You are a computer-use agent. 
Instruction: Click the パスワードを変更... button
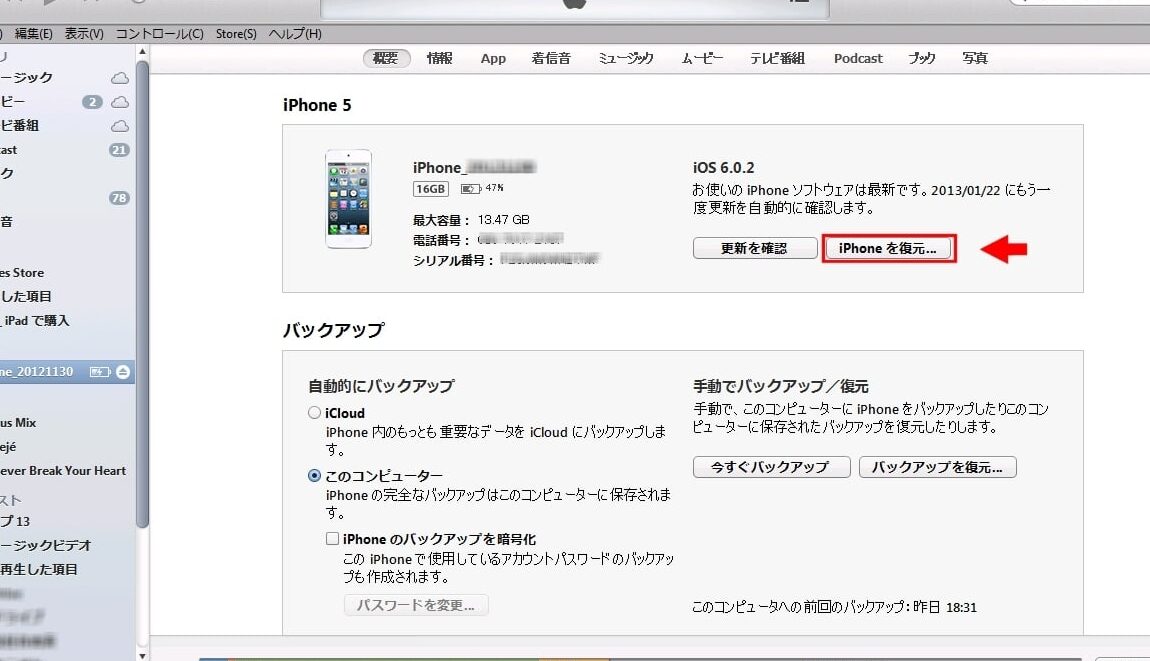pyautogui.click(x=416, y=605)
